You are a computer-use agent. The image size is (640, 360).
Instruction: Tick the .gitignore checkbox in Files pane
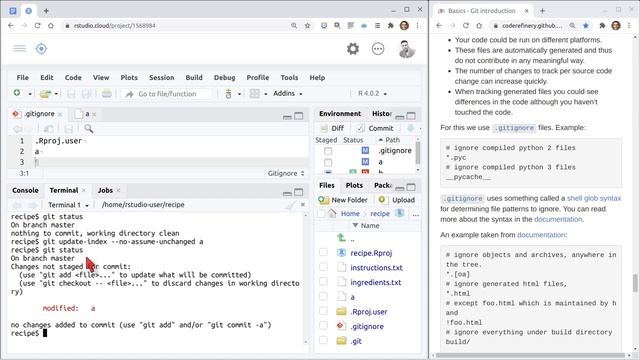click(323, 326)
